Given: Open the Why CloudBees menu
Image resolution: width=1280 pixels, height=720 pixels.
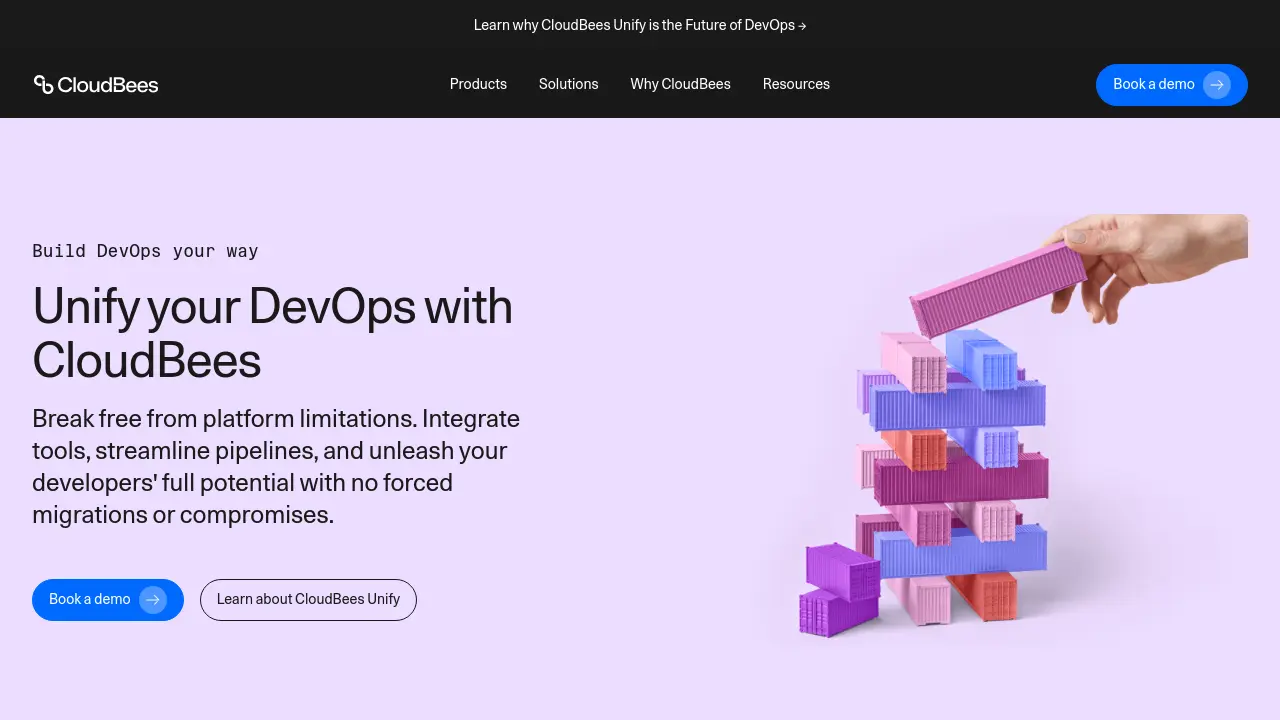Looking at the screenshot, I should tap(680, 84).
